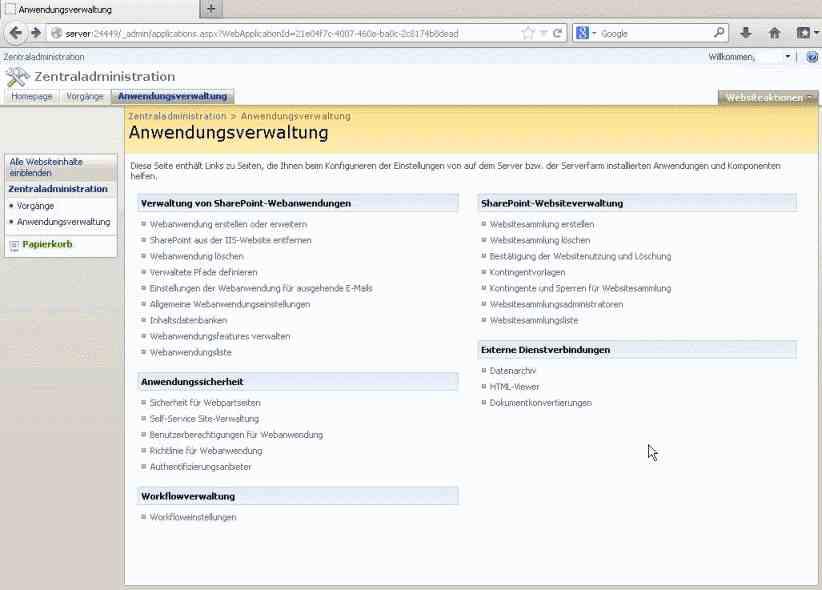Screen dimensions: 822x590
Task: Open the downloads arrow icon
Action: point(745,33)
